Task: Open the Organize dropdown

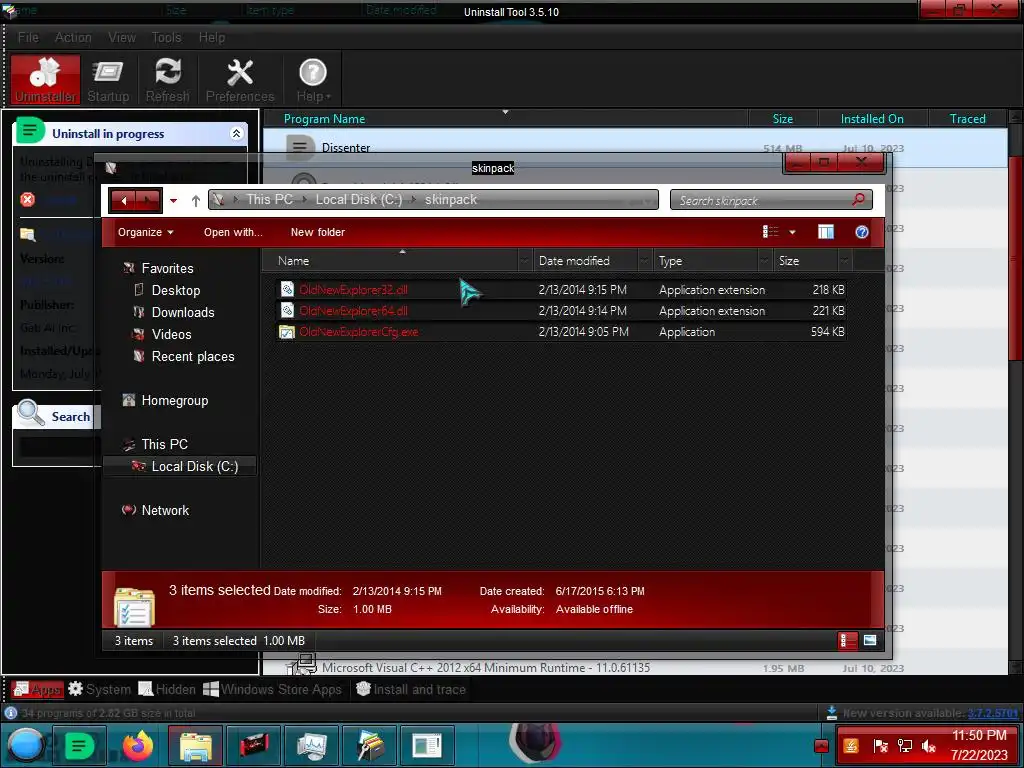Action: [x=146, y=232]
